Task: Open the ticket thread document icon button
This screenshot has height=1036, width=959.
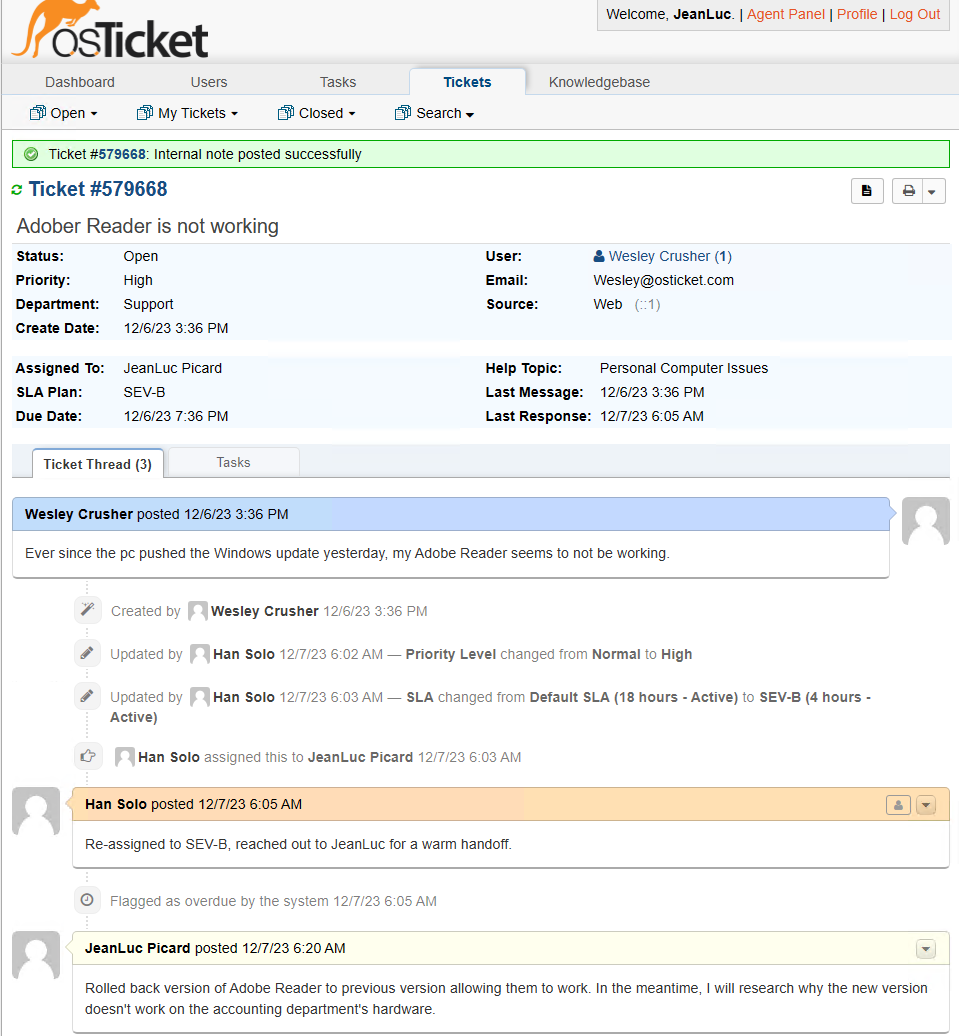Action: 866,191
